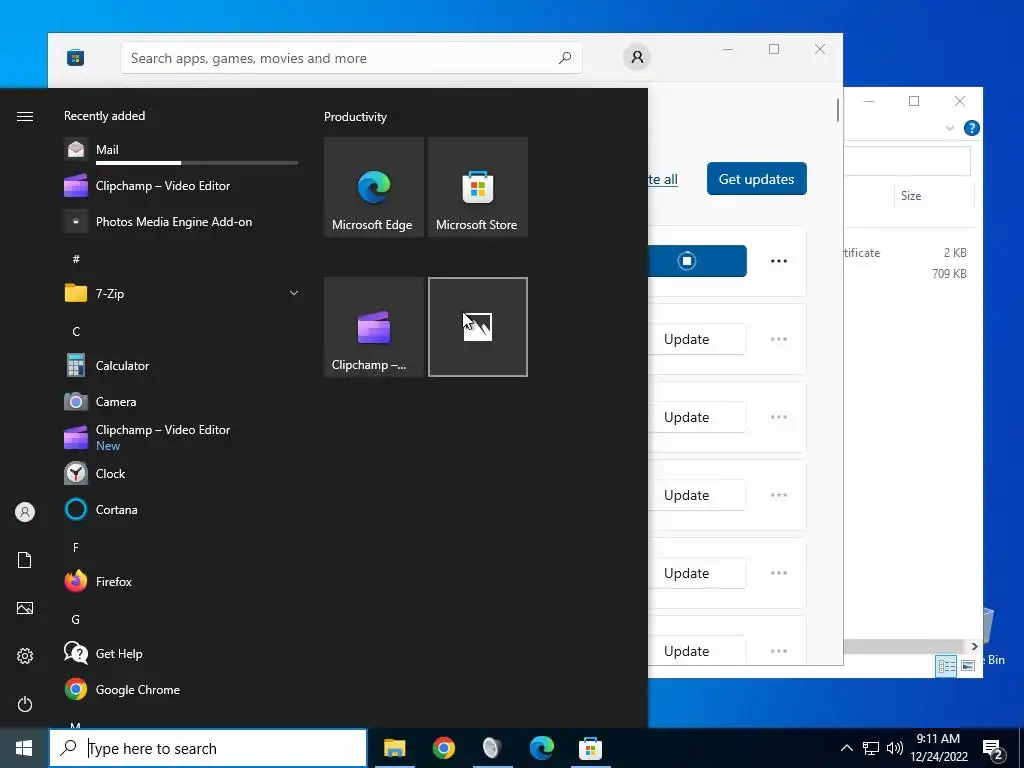Open Chrome from the taskbar
The image size is (1024, 768).
tap(443, 748)
